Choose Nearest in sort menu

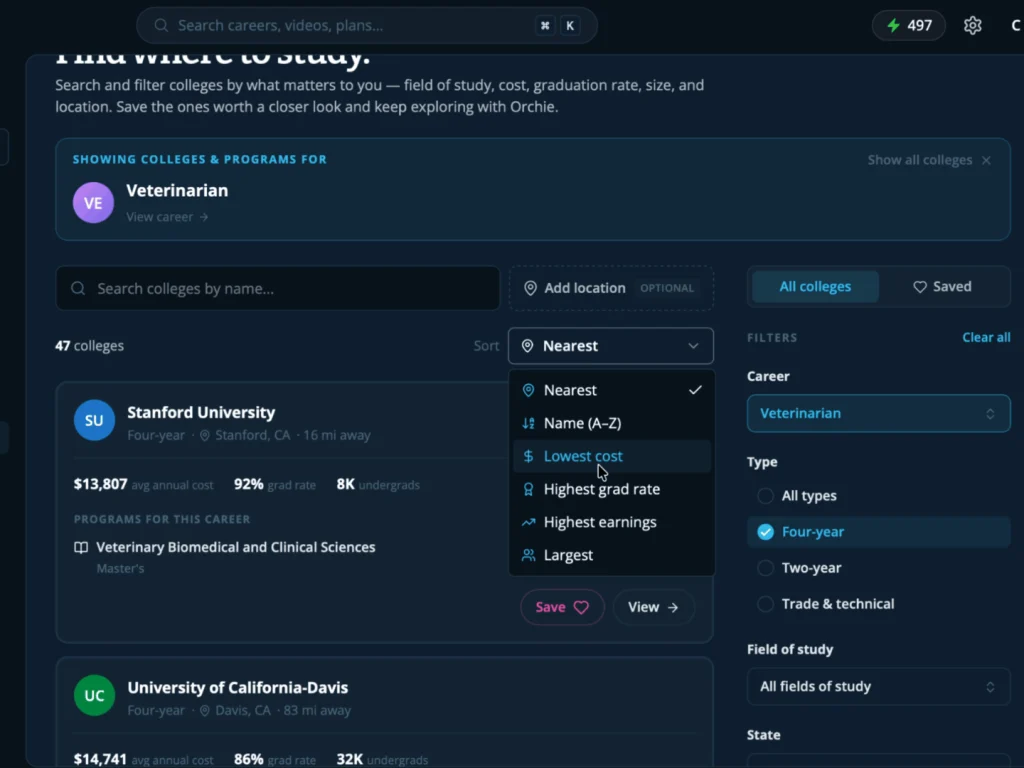click(611, 390)
